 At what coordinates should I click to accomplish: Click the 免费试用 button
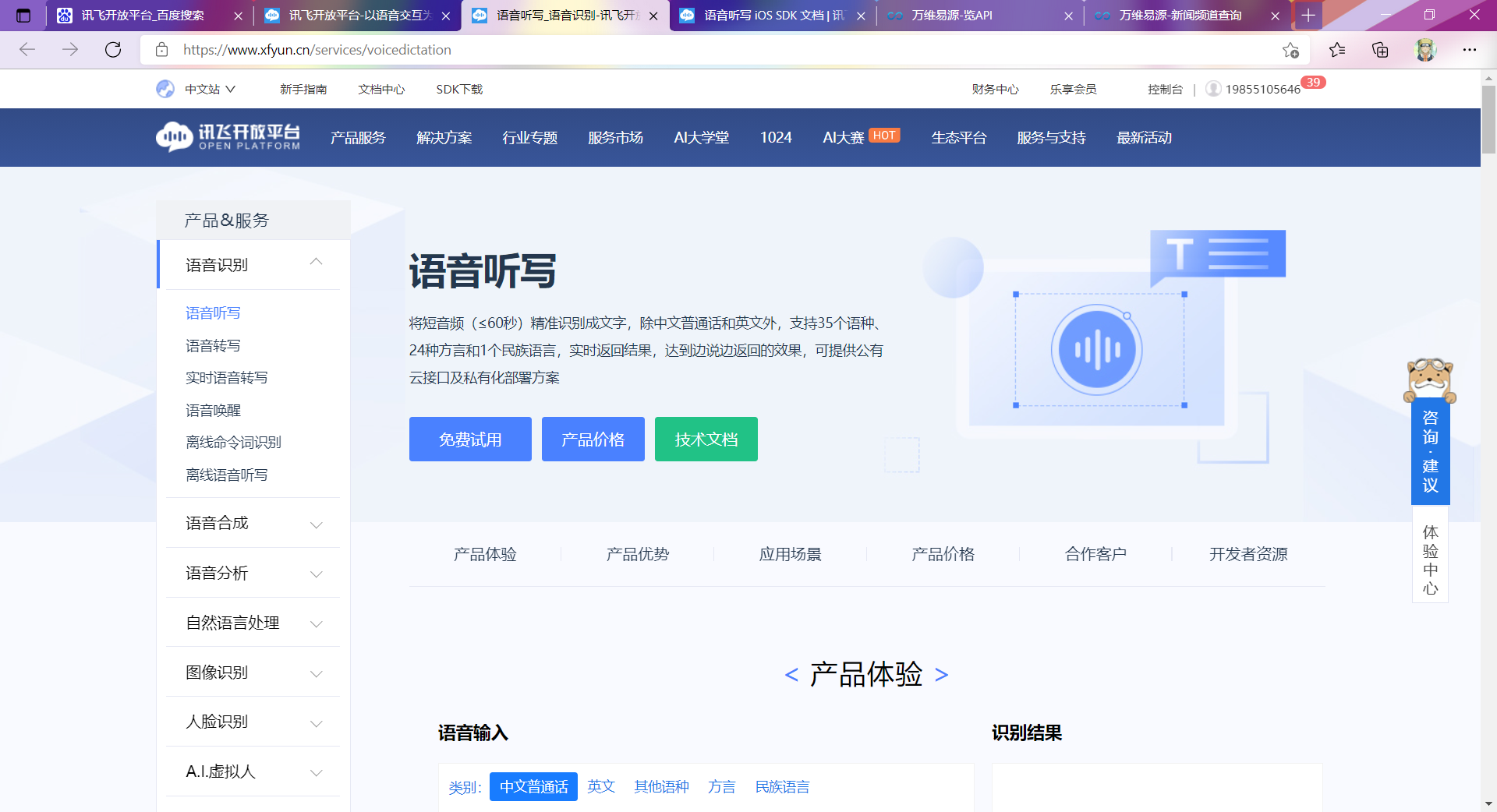470,439
